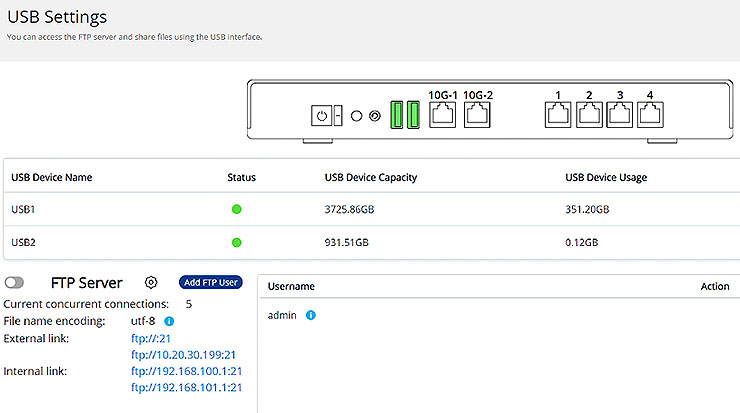Click the power button on device diagram
740x413 pixels.
[x=321, y=115]
